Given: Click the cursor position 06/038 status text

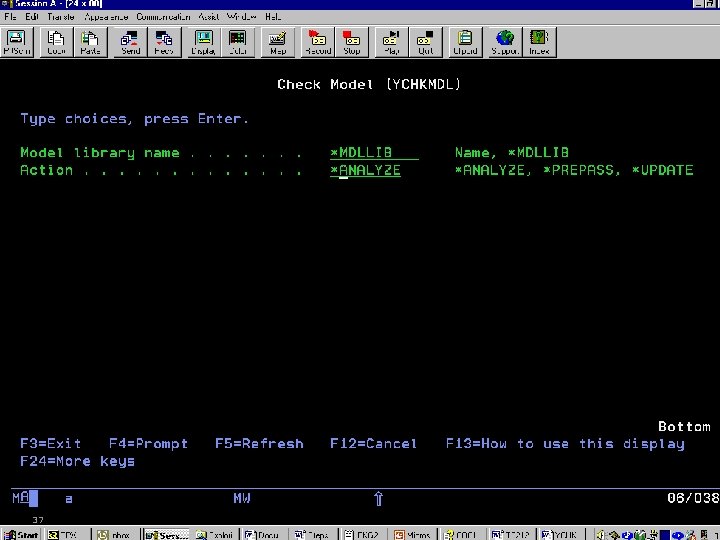Looking at the screenshot, I should tap(693, 498).
